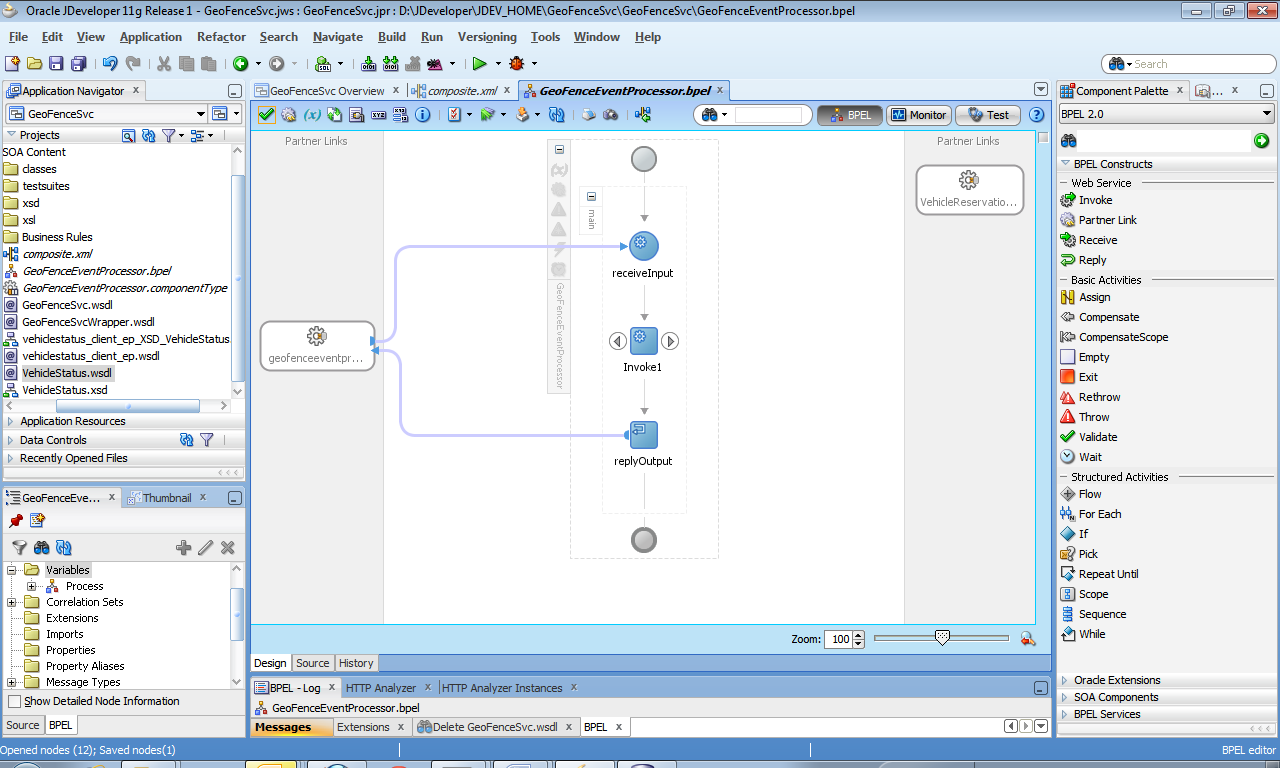Viewport: 1280px width, 768px height.
Task: Collapse the Variables tree node
Action: click(x=13, y=570)
